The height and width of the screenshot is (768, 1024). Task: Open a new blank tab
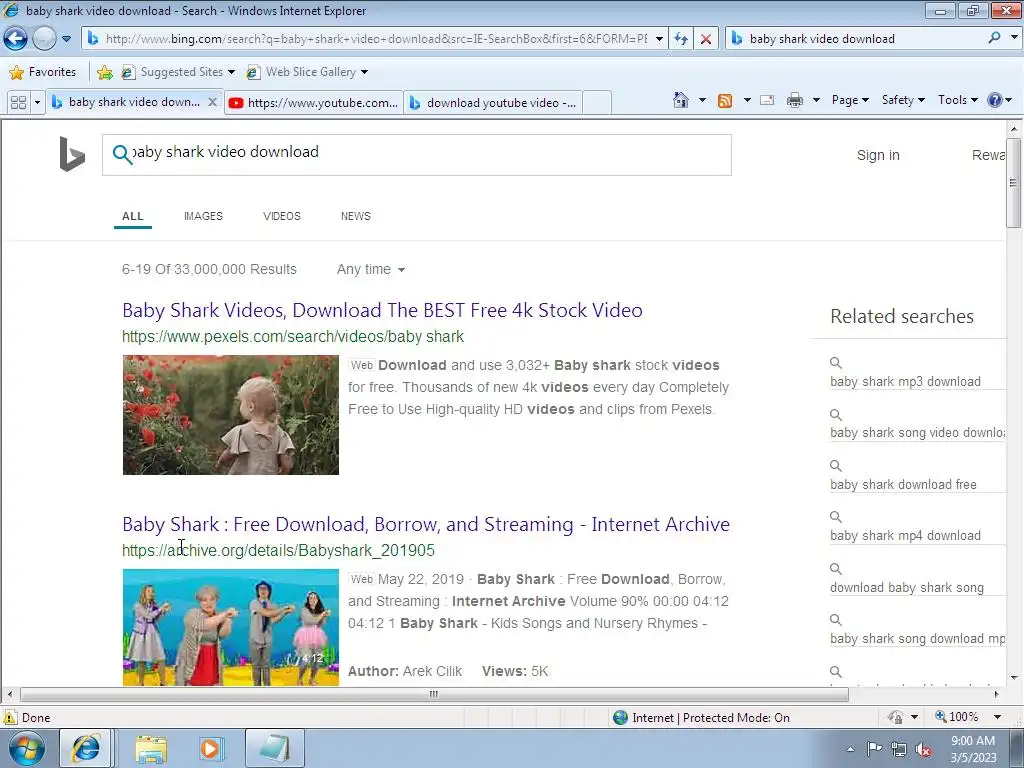tap(597, 103)
